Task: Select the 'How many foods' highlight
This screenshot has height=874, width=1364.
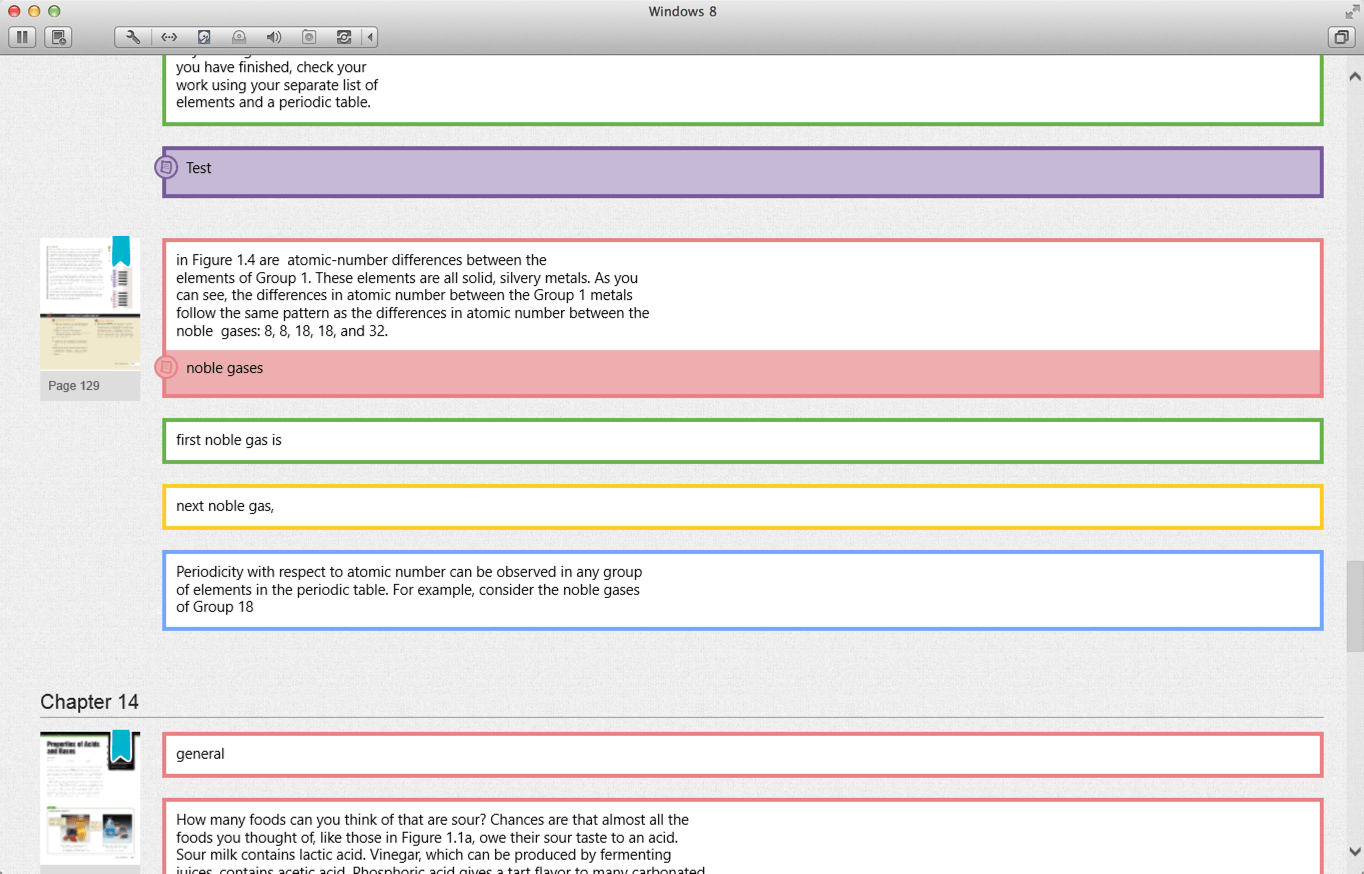Action: 743,837
